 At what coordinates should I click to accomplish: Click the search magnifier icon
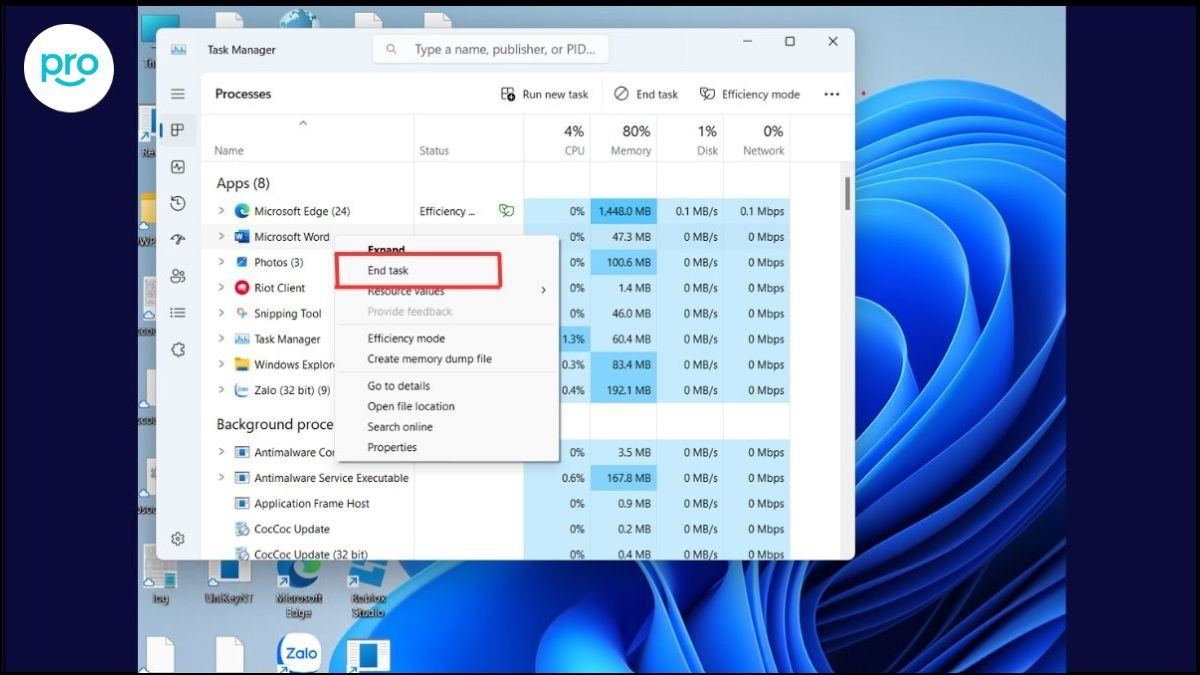(391, 49)
